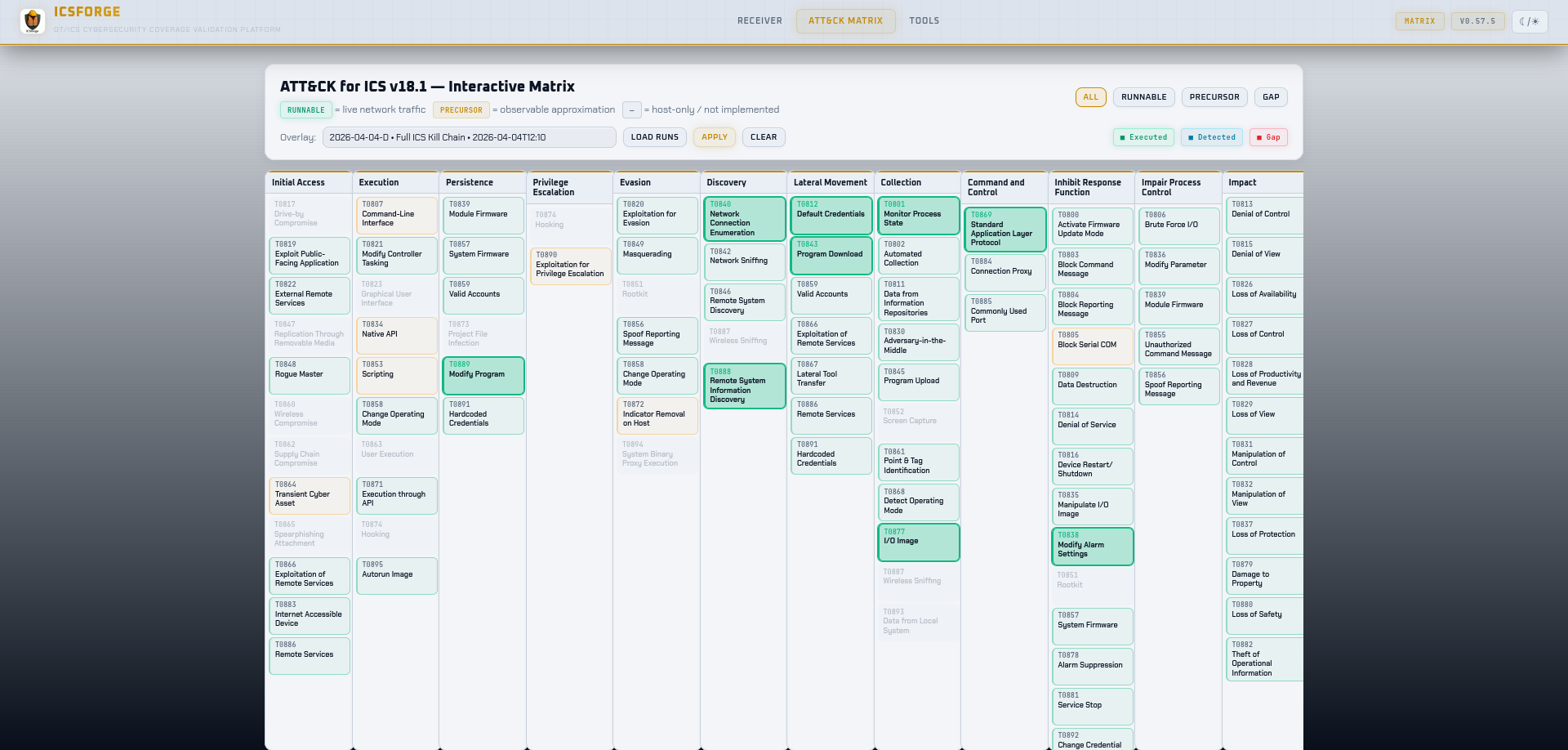Click the T0812 Default Credentials cell
This screenshot has width=1568, height=750.
831,215
